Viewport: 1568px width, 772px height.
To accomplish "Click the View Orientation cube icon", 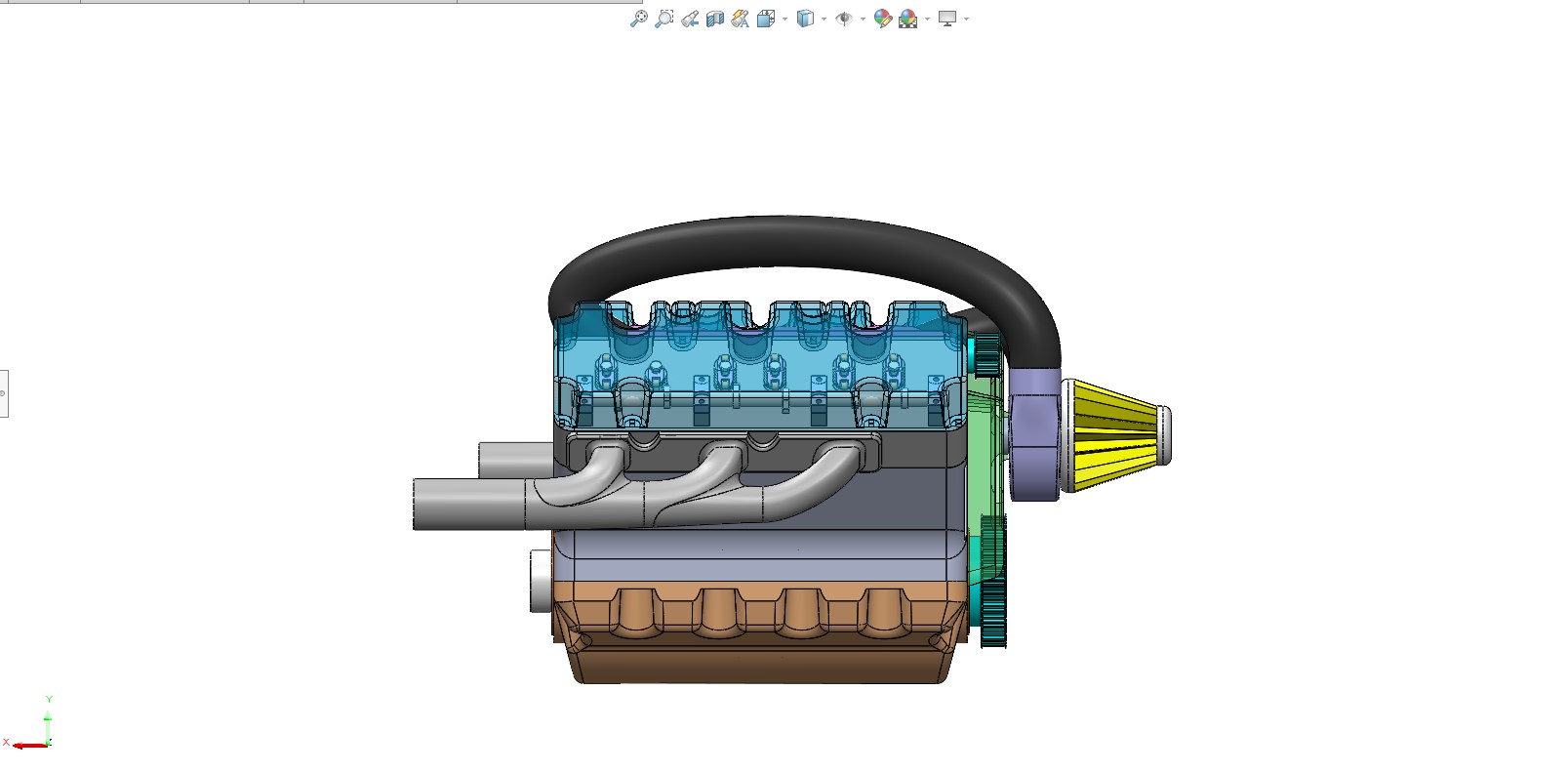I will 766,19.
